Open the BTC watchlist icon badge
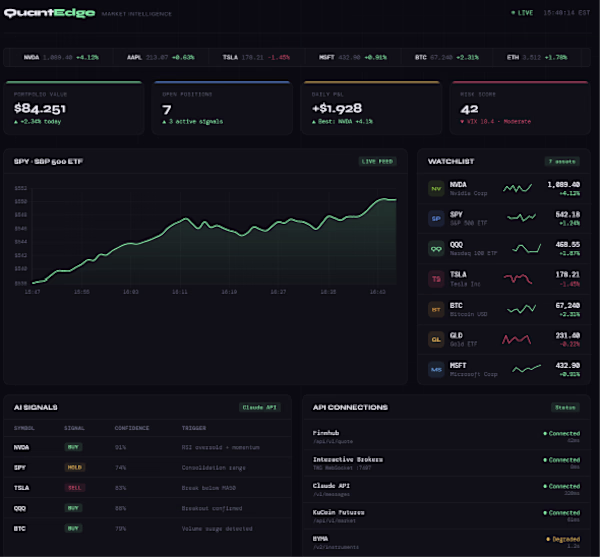 tap(436, 309)
